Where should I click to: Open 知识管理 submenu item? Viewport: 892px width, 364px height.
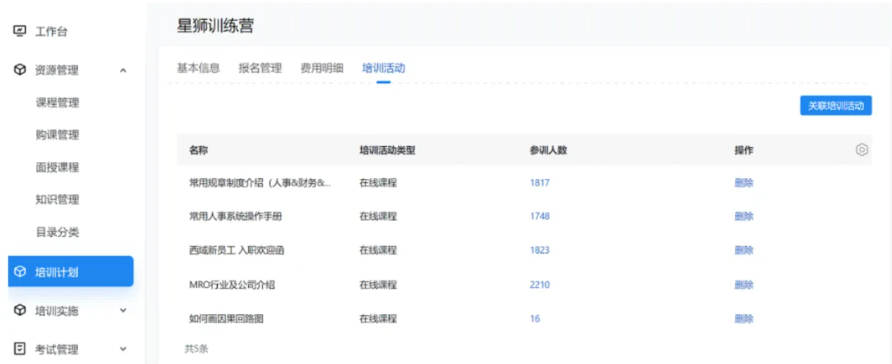[x=57, y=200]
